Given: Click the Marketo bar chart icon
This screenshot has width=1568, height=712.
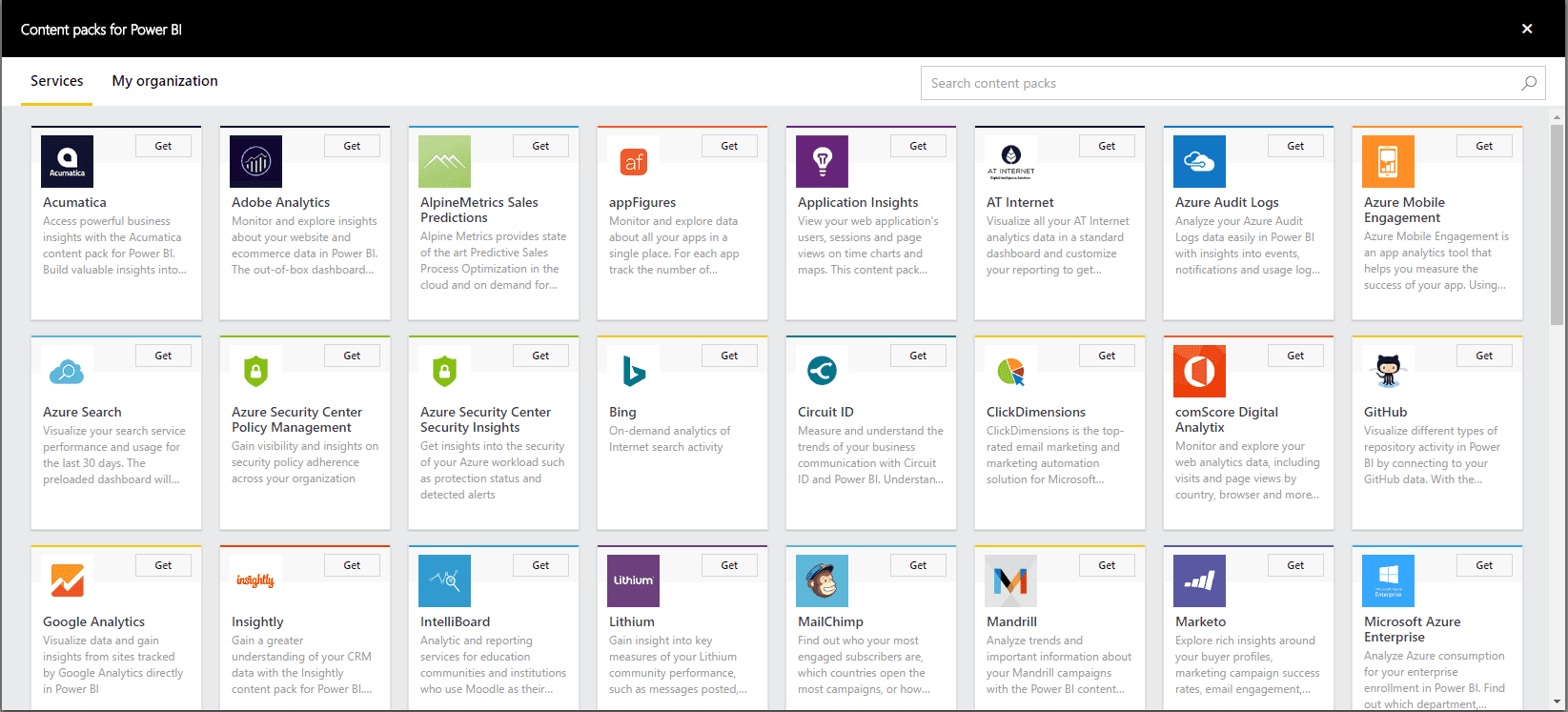Looking at the screenshot, I should (x=1199, y=580).
